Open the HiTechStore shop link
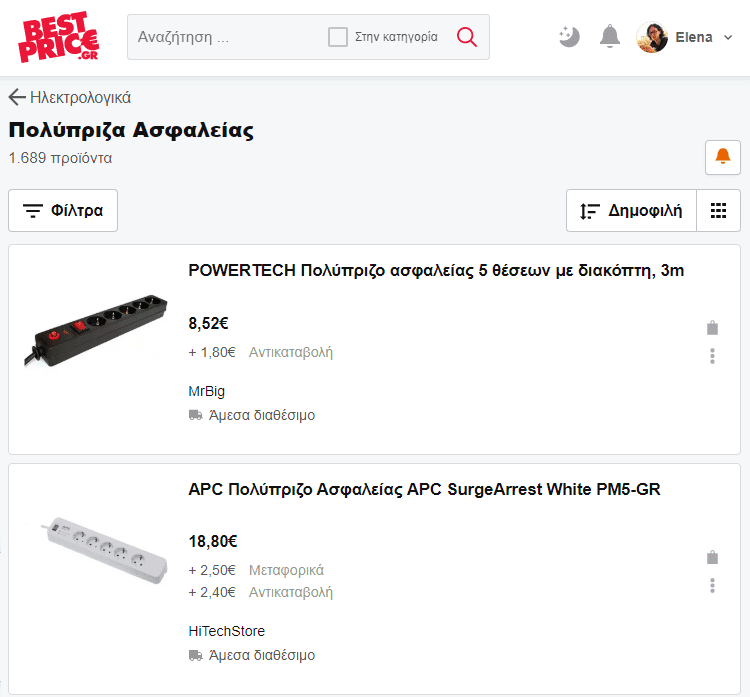The width and height of the screenshot is (750, 697). pyautogui.click(x=227, y=631)
